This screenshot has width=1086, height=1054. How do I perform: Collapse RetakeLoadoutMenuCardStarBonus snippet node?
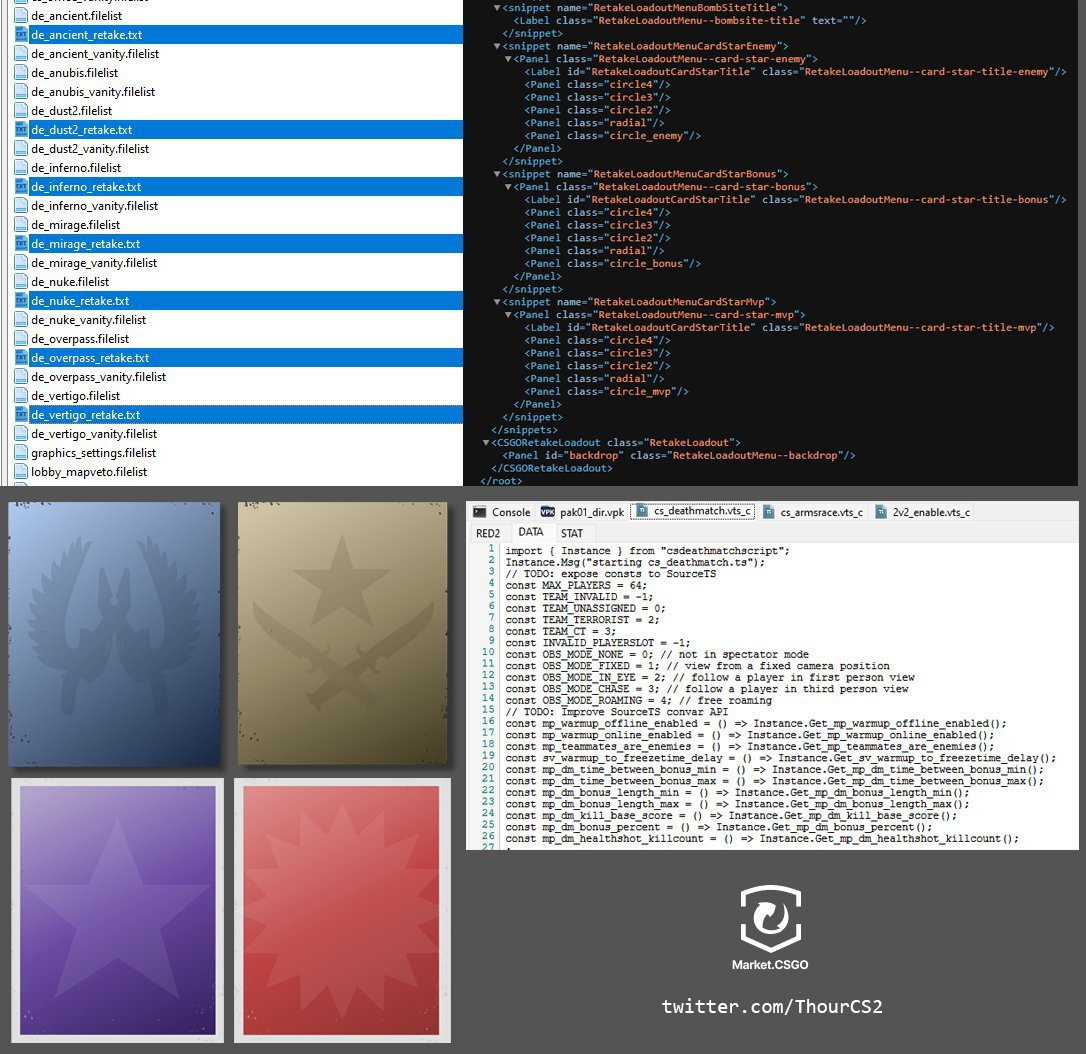[497, 174]
